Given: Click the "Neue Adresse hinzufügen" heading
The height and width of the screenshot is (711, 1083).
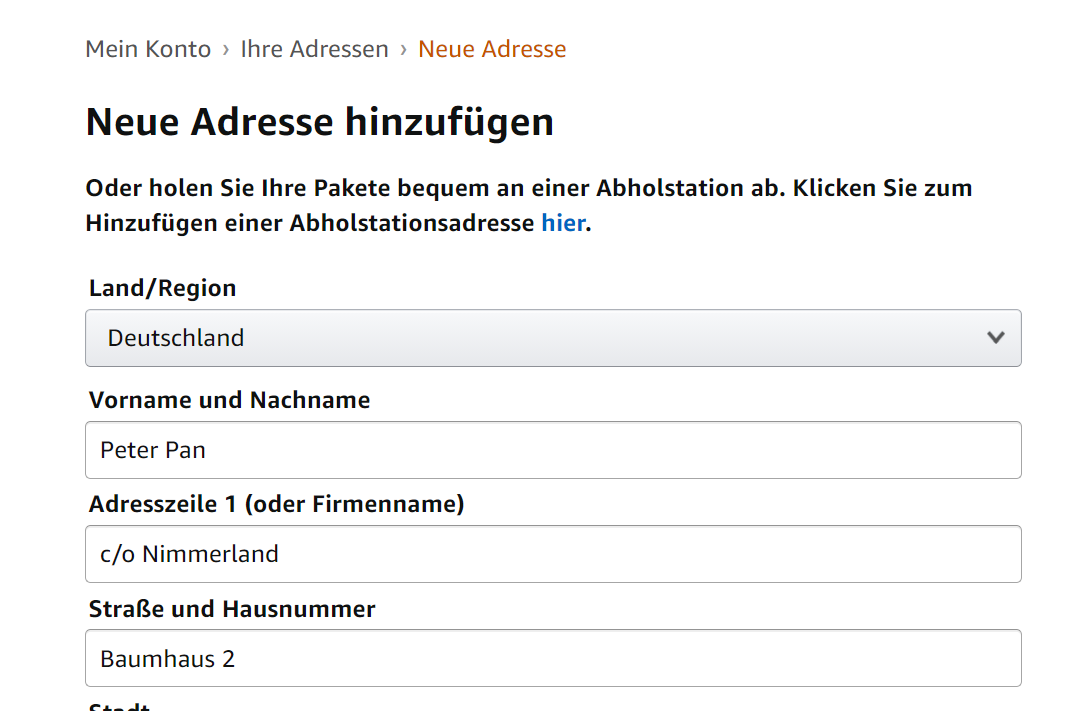Looking at the screenshot, I should [319, 121].
